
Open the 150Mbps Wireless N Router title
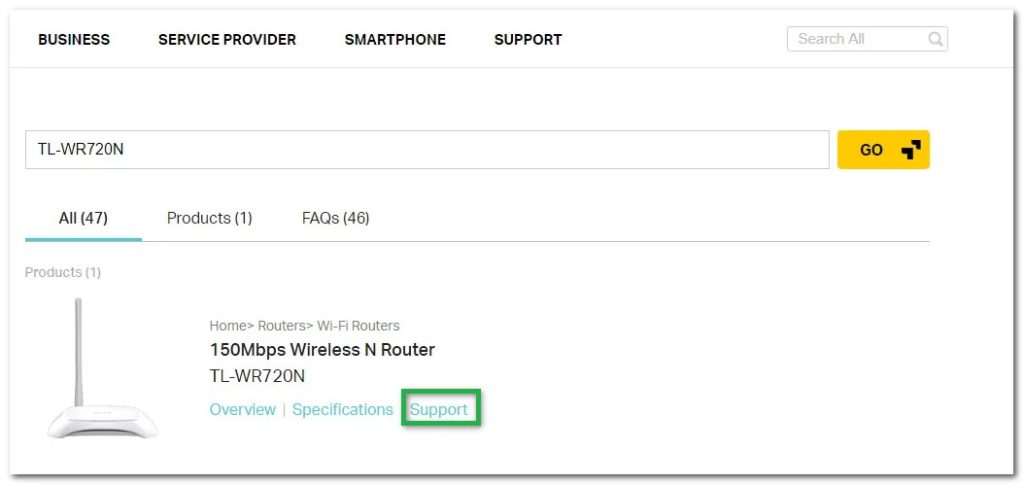click(x=322, y=350)
